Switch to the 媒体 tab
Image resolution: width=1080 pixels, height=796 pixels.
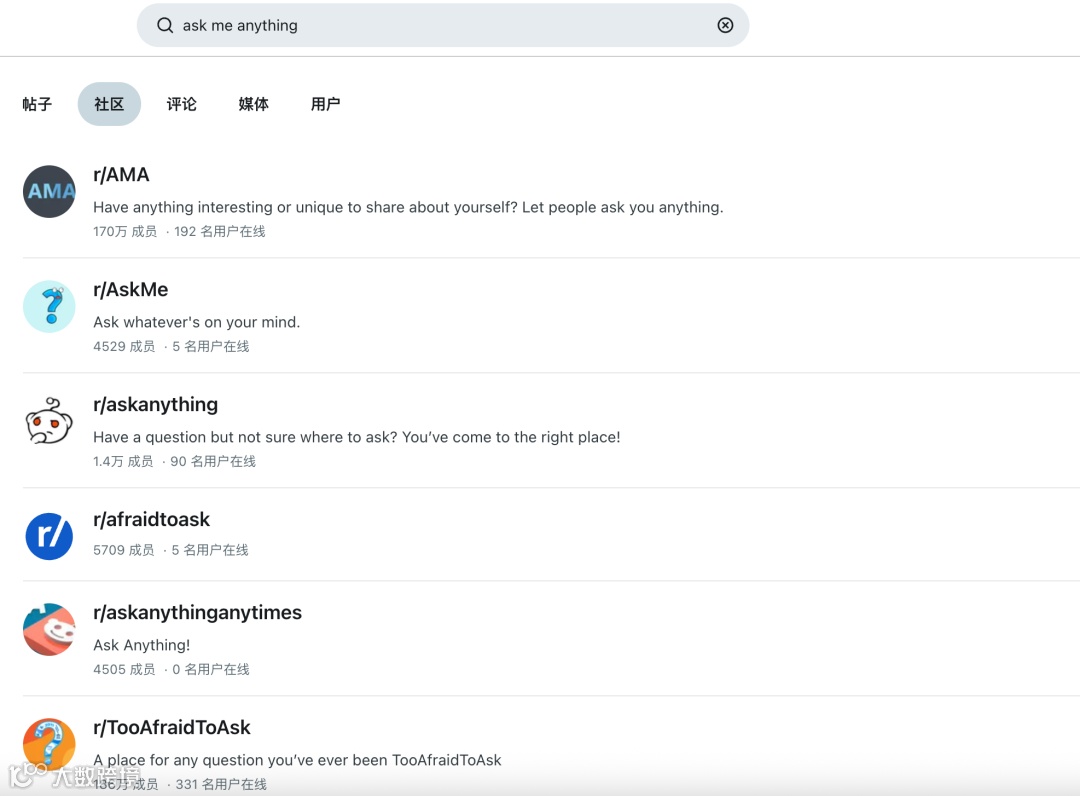coord(253,104)
